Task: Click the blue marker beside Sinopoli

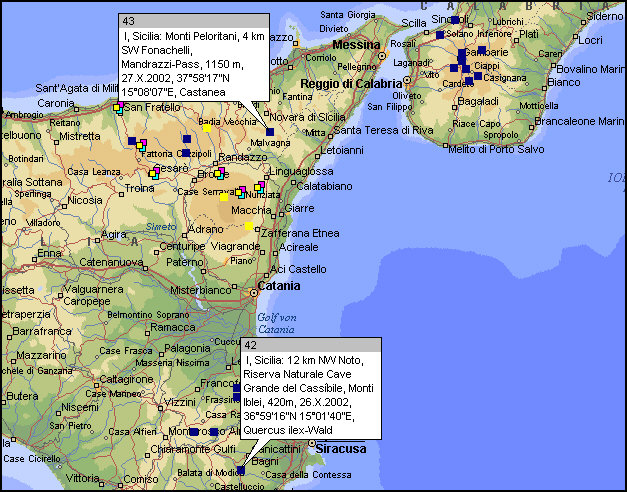Action: pyautogui.click(x=454, y=20)
